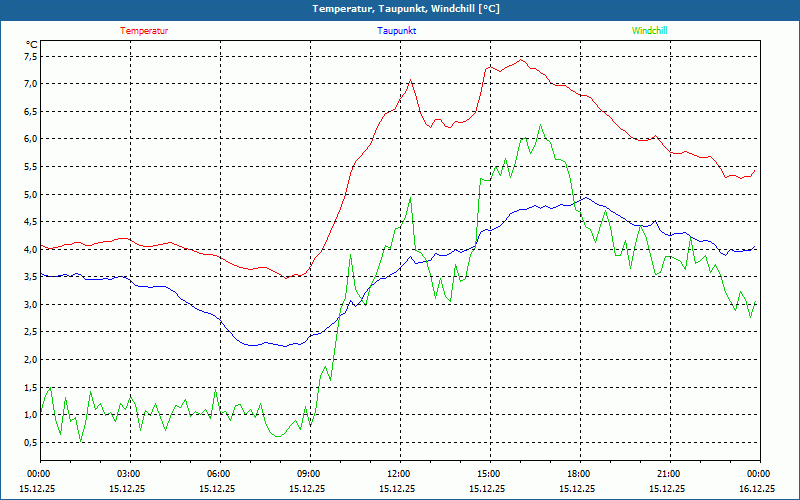Image resolution: width=800 pixels, height=500 pixels.
Task: Click the 03:00 time axis label
Action: [130, 474]
